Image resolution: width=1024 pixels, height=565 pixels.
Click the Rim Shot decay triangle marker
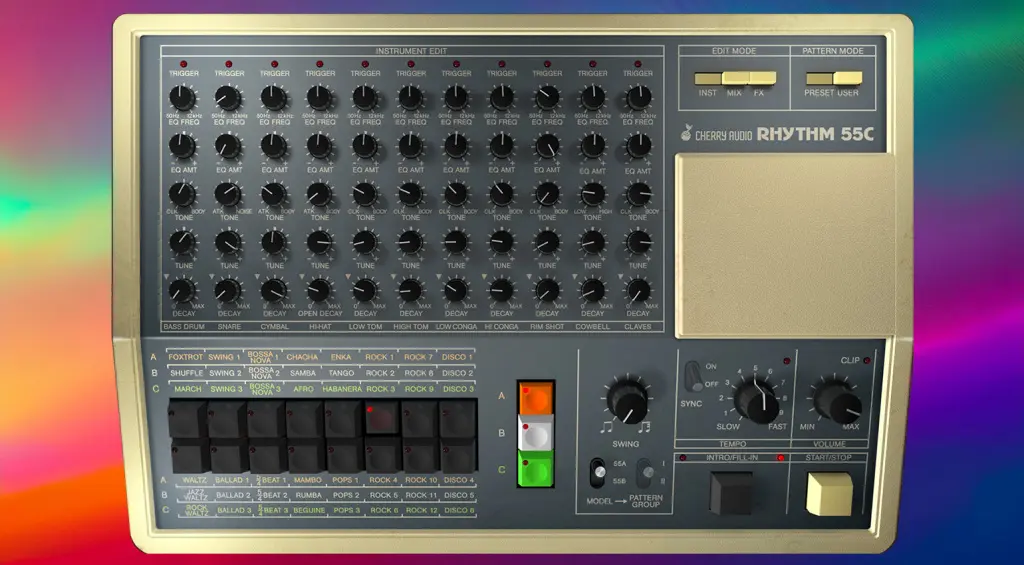pyautogui.click(x=529, y=277)
